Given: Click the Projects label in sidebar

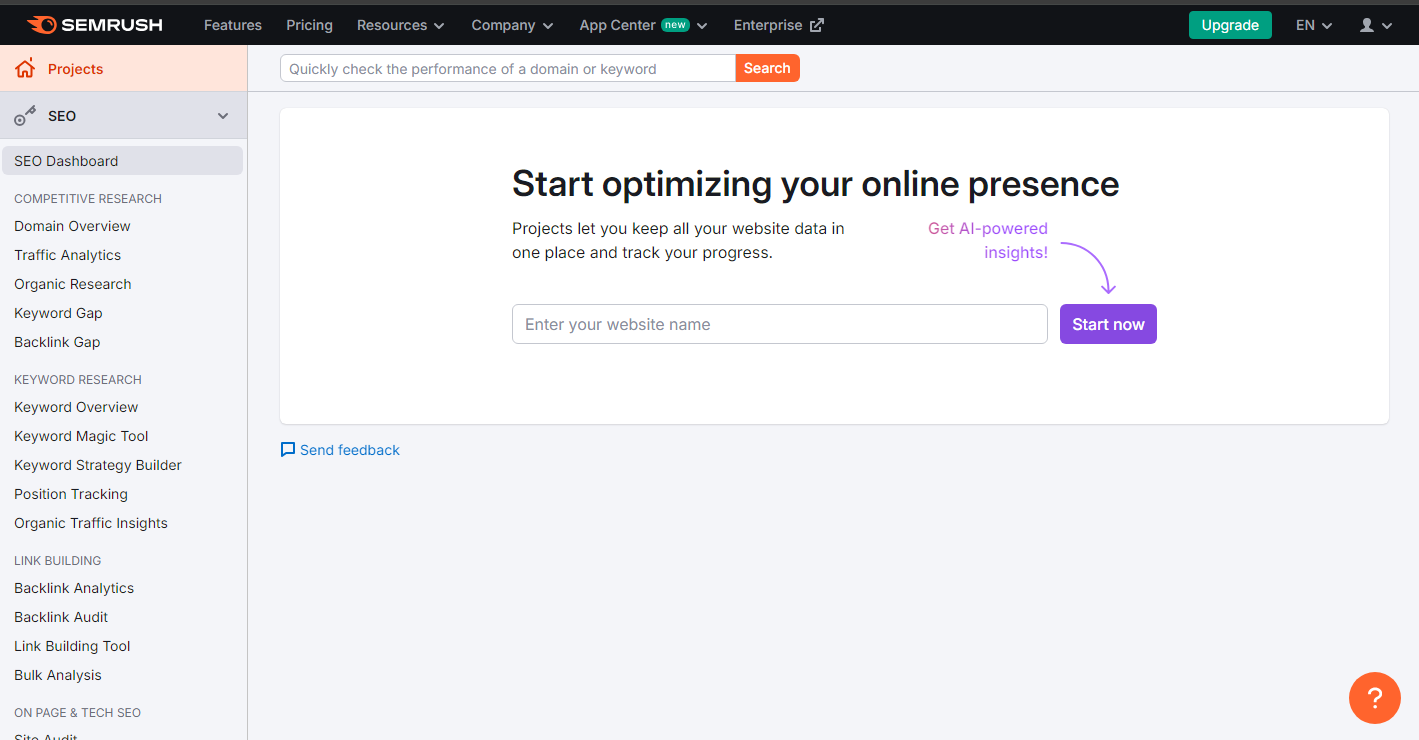Looking at the screenshot, I should click(x=75, y=69).
